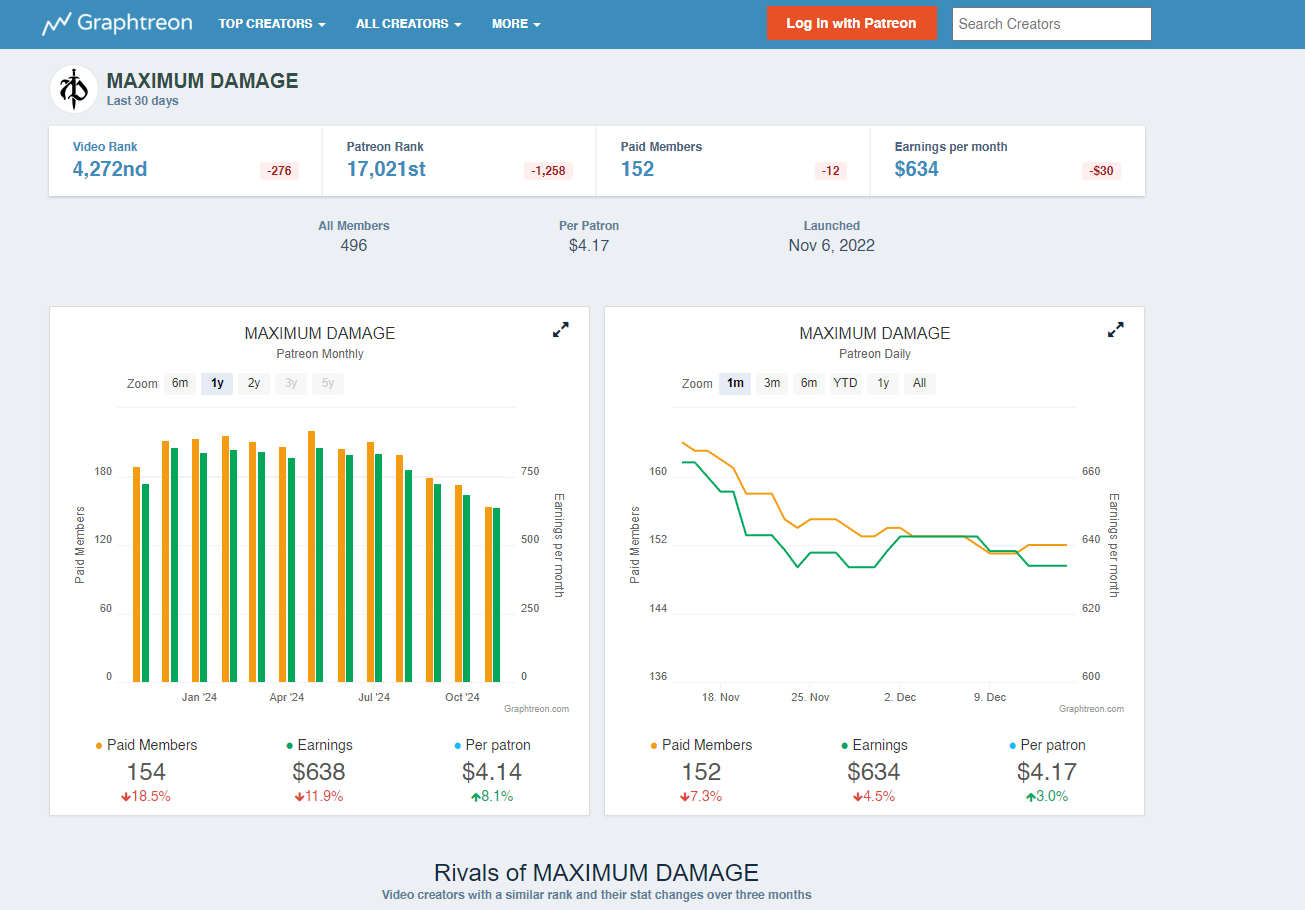
Task: Click the Video Rank stat label
Action: point(105,147)
